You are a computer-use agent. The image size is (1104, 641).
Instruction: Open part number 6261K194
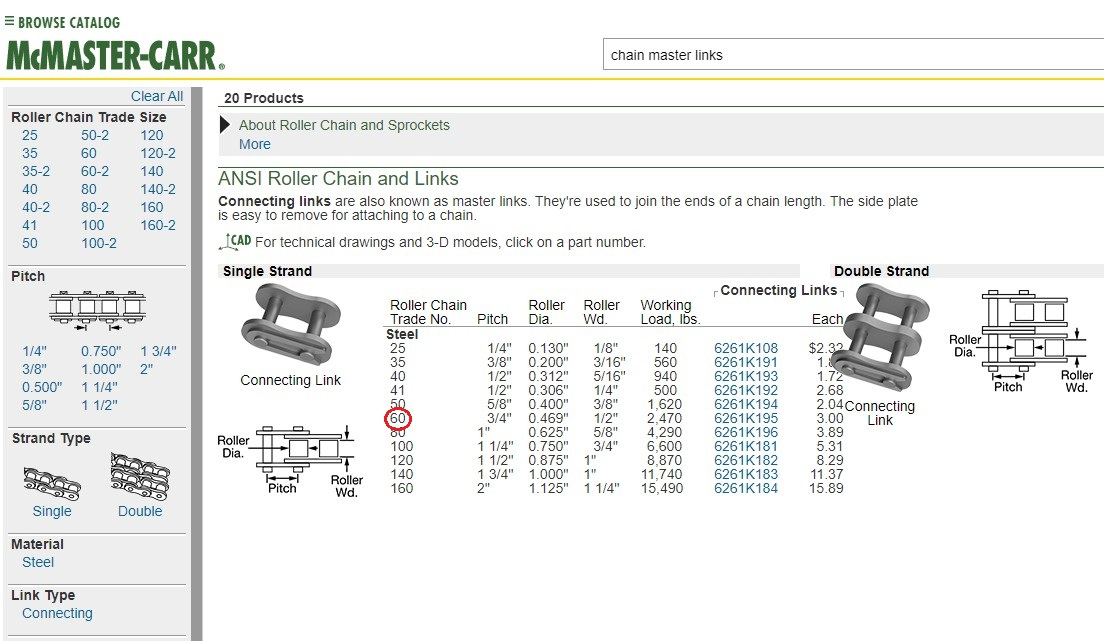(746, 404)
